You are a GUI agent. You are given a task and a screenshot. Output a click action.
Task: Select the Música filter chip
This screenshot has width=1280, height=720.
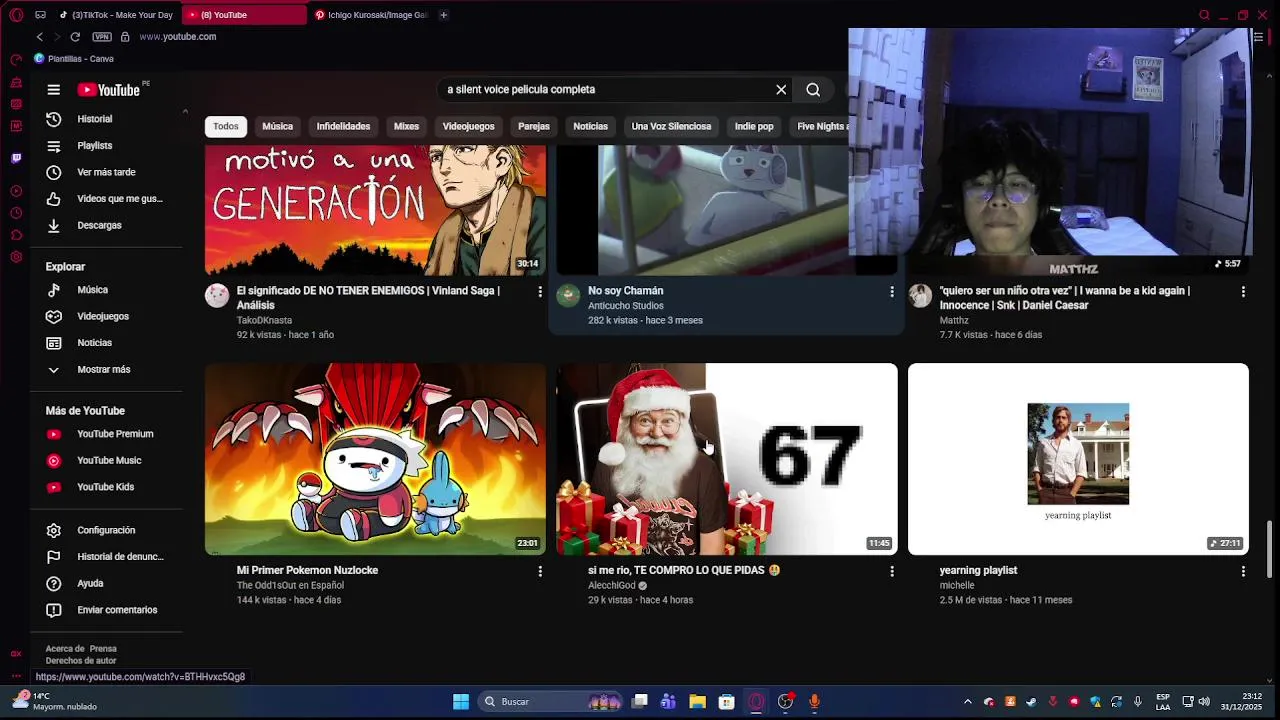pyautogui.click(x=277, y=127)
